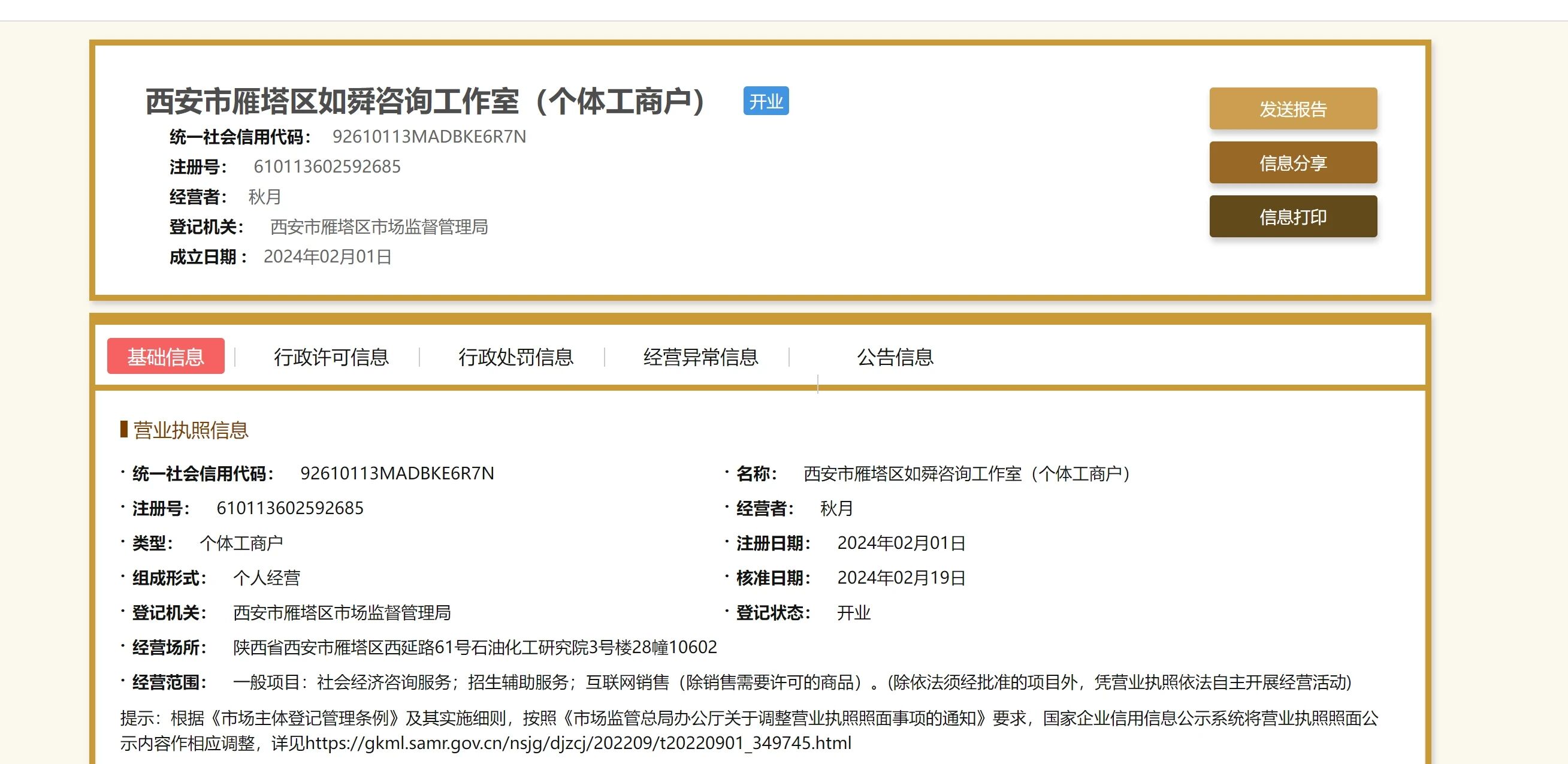Open 信息分享 to share the record
Image resolution: width=1568 pixels, height=764 pixels.
pyautogui.click(x=1292, y=162)
